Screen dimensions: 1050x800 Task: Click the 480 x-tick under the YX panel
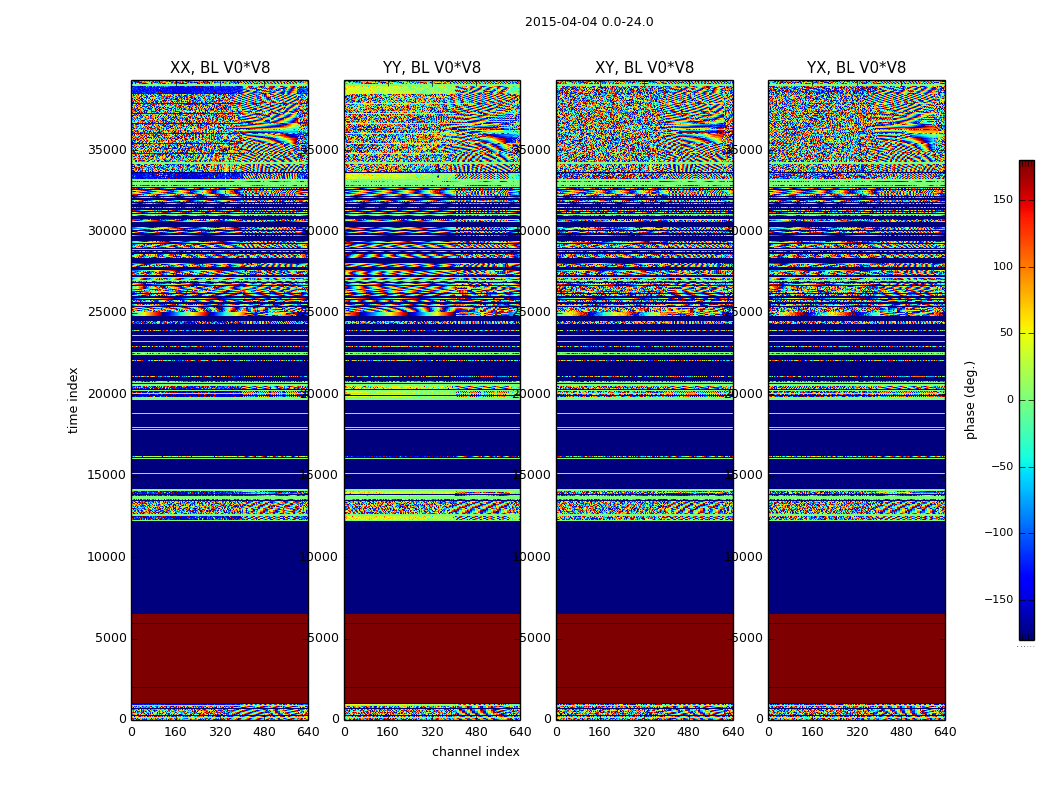pyautogui.click(x=901, y=732)
